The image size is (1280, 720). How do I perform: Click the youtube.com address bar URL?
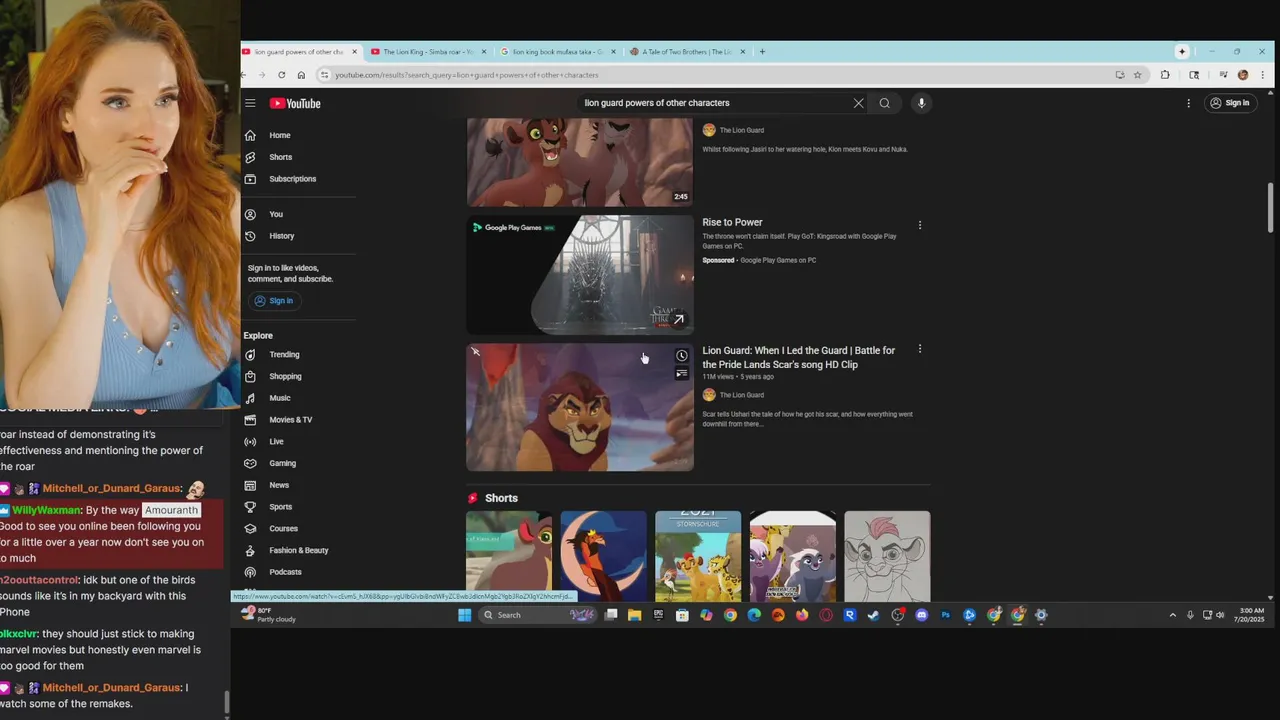coord(467,75)
